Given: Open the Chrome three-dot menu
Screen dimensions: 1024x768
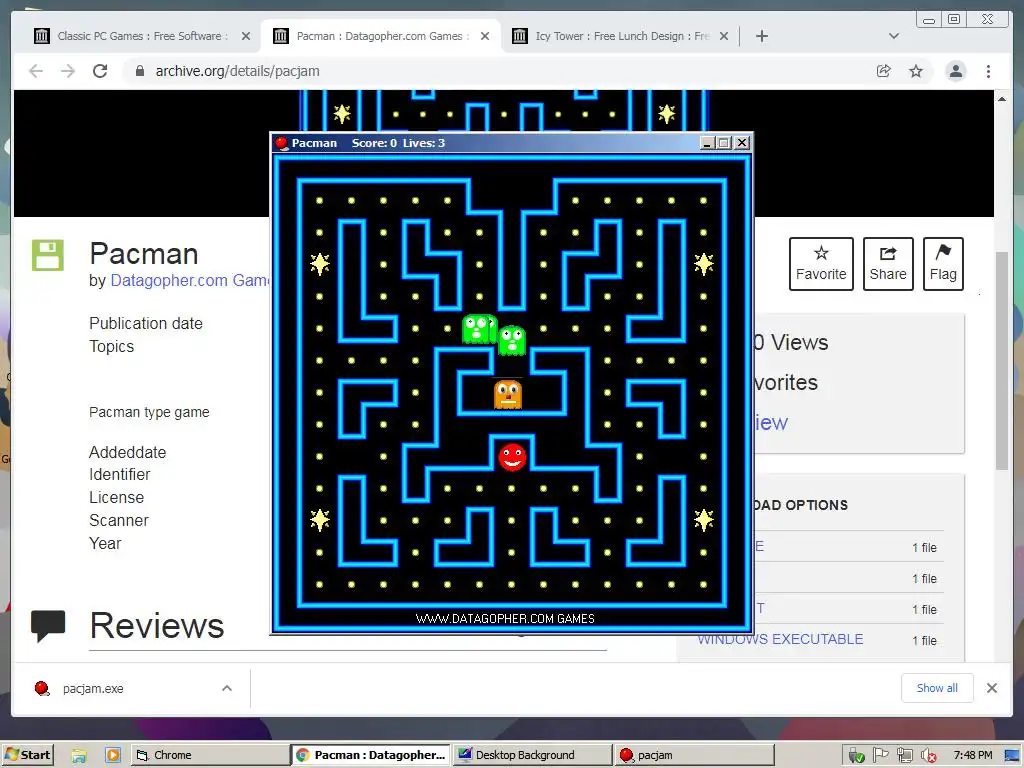Looking at the screenshot, I should [x=988, y=71].
